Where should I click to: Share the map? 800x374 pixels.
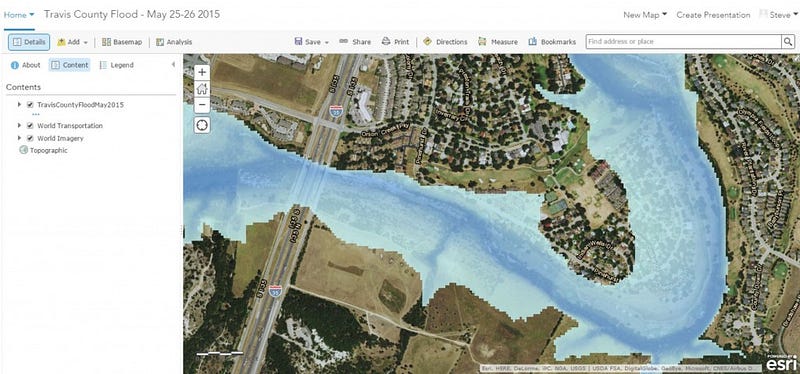coord(355,42)
